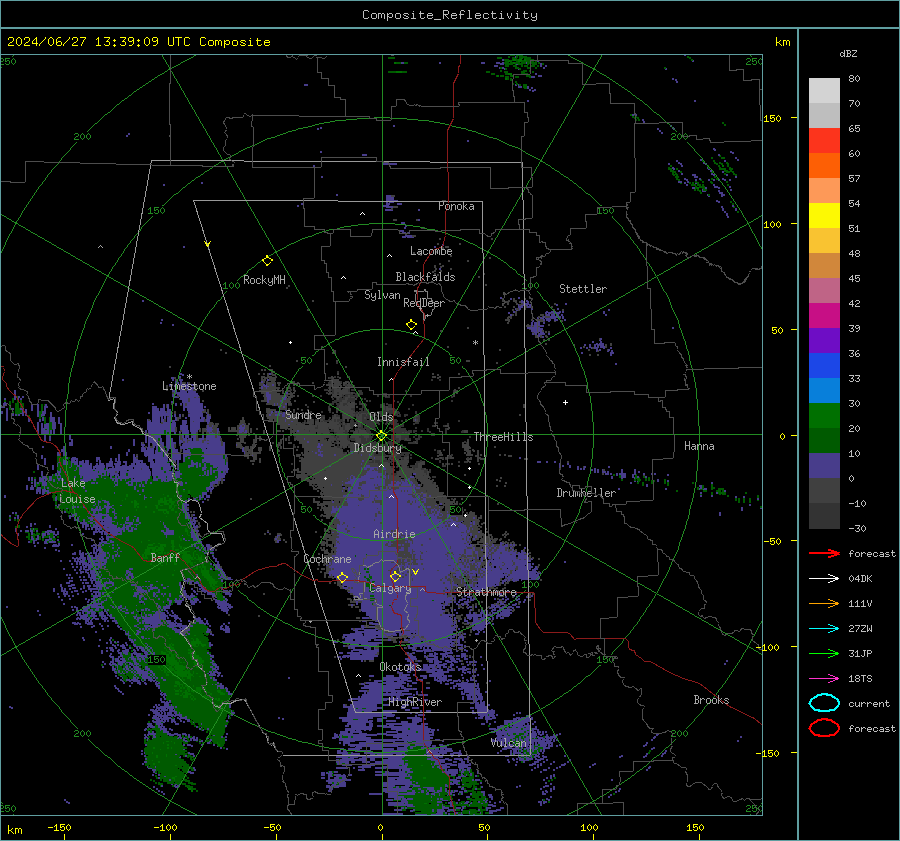Click the '-30' dBZ scale value
This screenshot has height=841, width=900.
pos(857,528)
